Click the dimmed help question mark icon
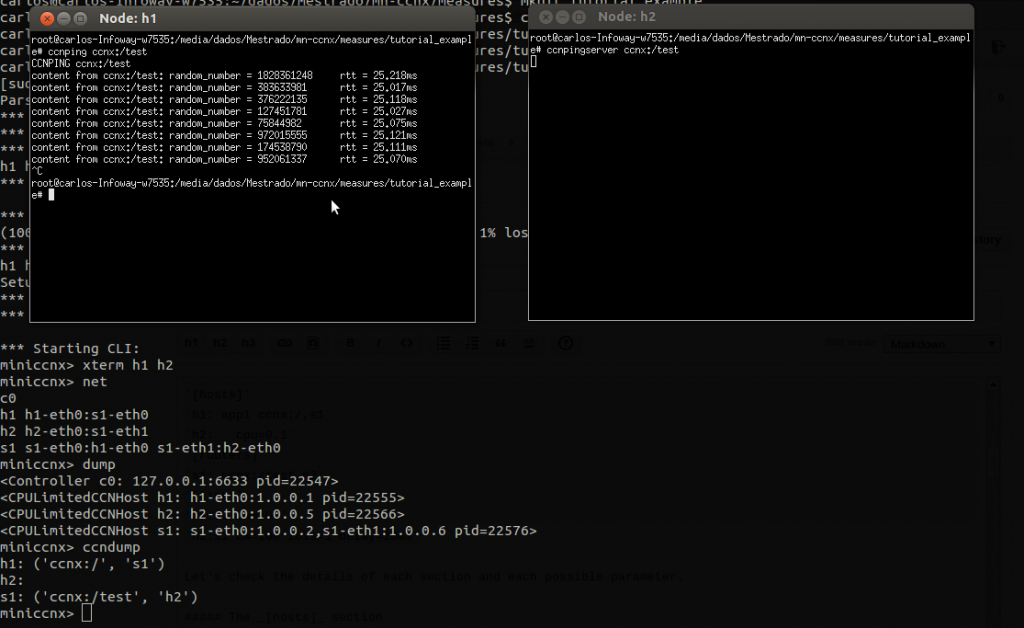The width and height of the screenshot is (1024, 628). coord(566,343)
